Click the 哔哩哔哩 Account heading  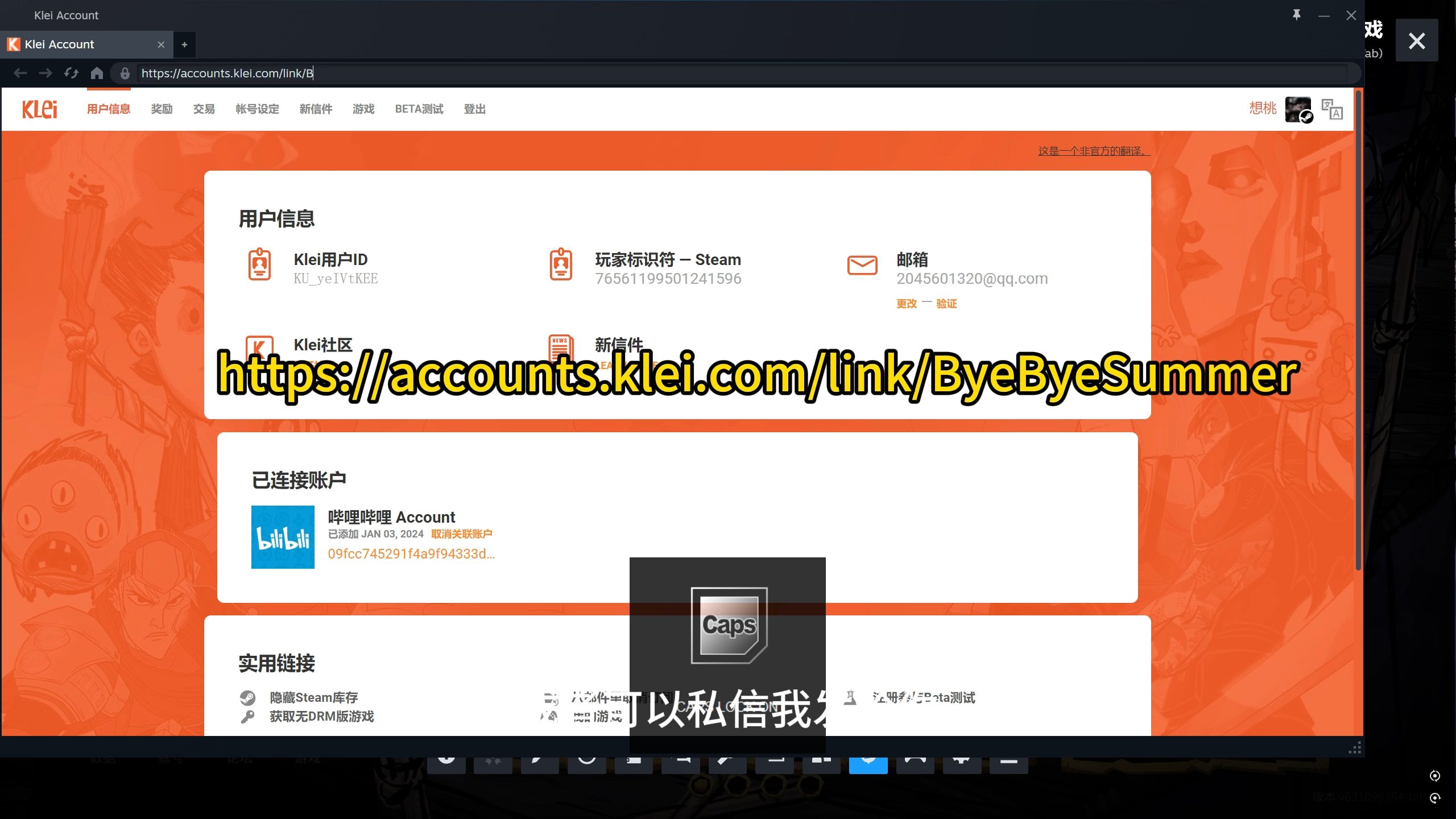391,517
